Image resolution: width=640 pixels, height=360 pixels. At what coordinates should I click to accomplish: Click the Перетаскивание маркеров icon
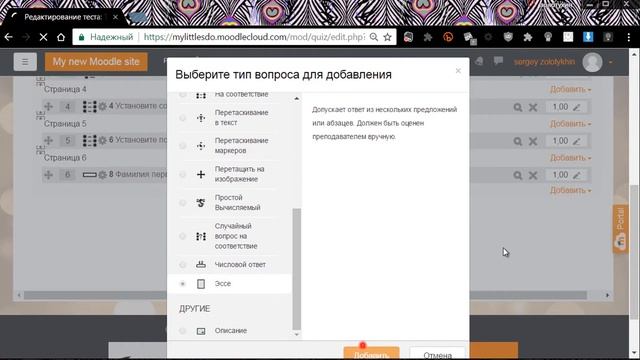pos(201,146)
